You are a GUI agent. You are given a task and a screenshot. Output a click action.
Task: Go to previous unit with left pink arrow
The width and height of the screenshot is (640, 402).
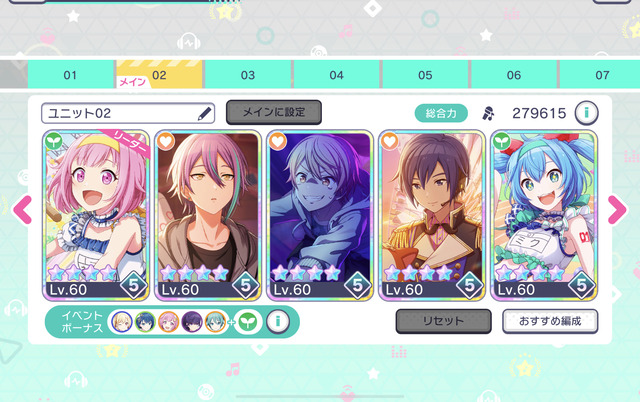(x=23, y=210)
